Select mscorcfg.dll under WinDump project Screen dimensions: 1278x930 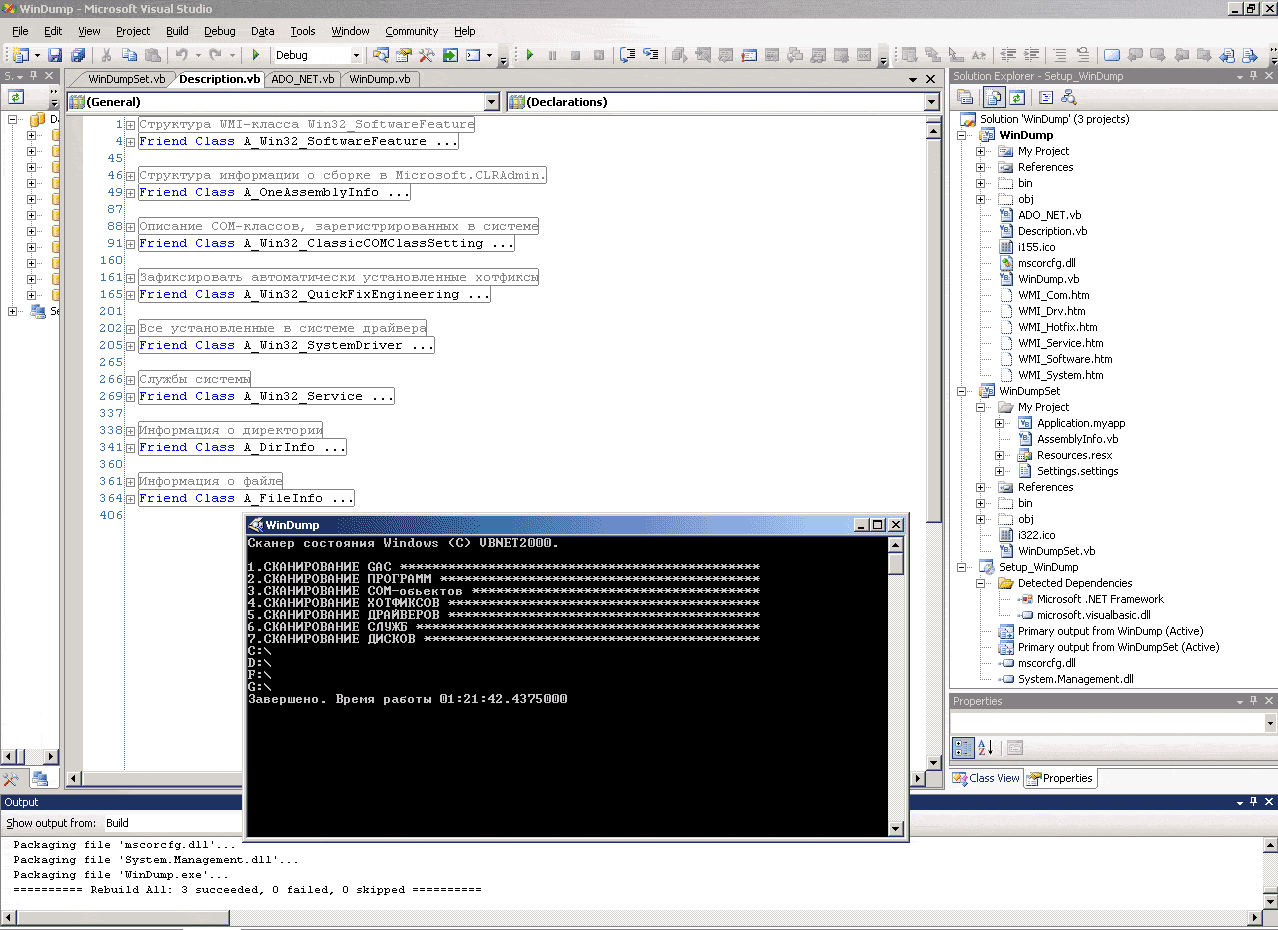coord(1046,263)
